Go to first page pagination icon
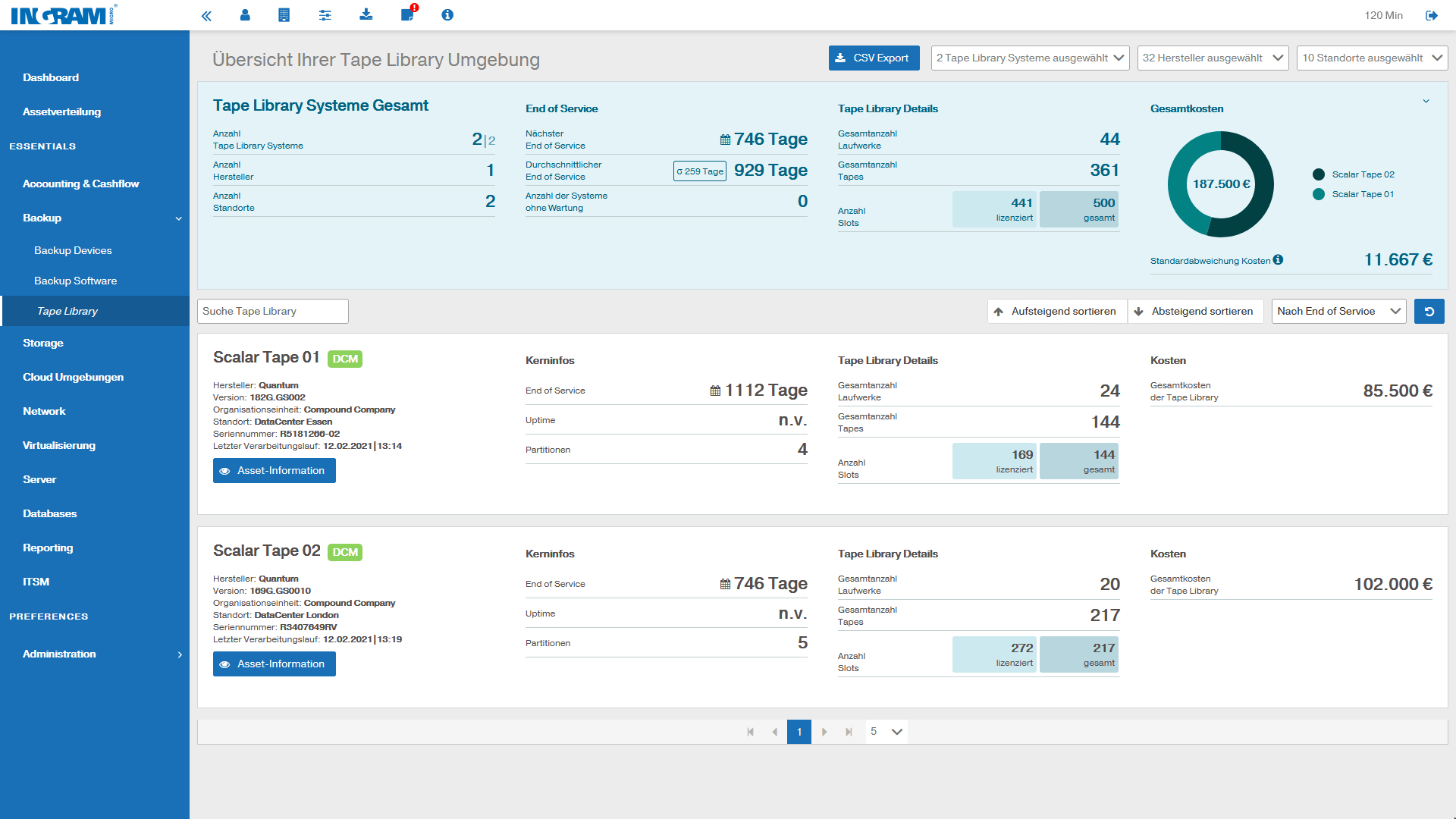This screenshot has width=1456, height=819. click(751, 732)
